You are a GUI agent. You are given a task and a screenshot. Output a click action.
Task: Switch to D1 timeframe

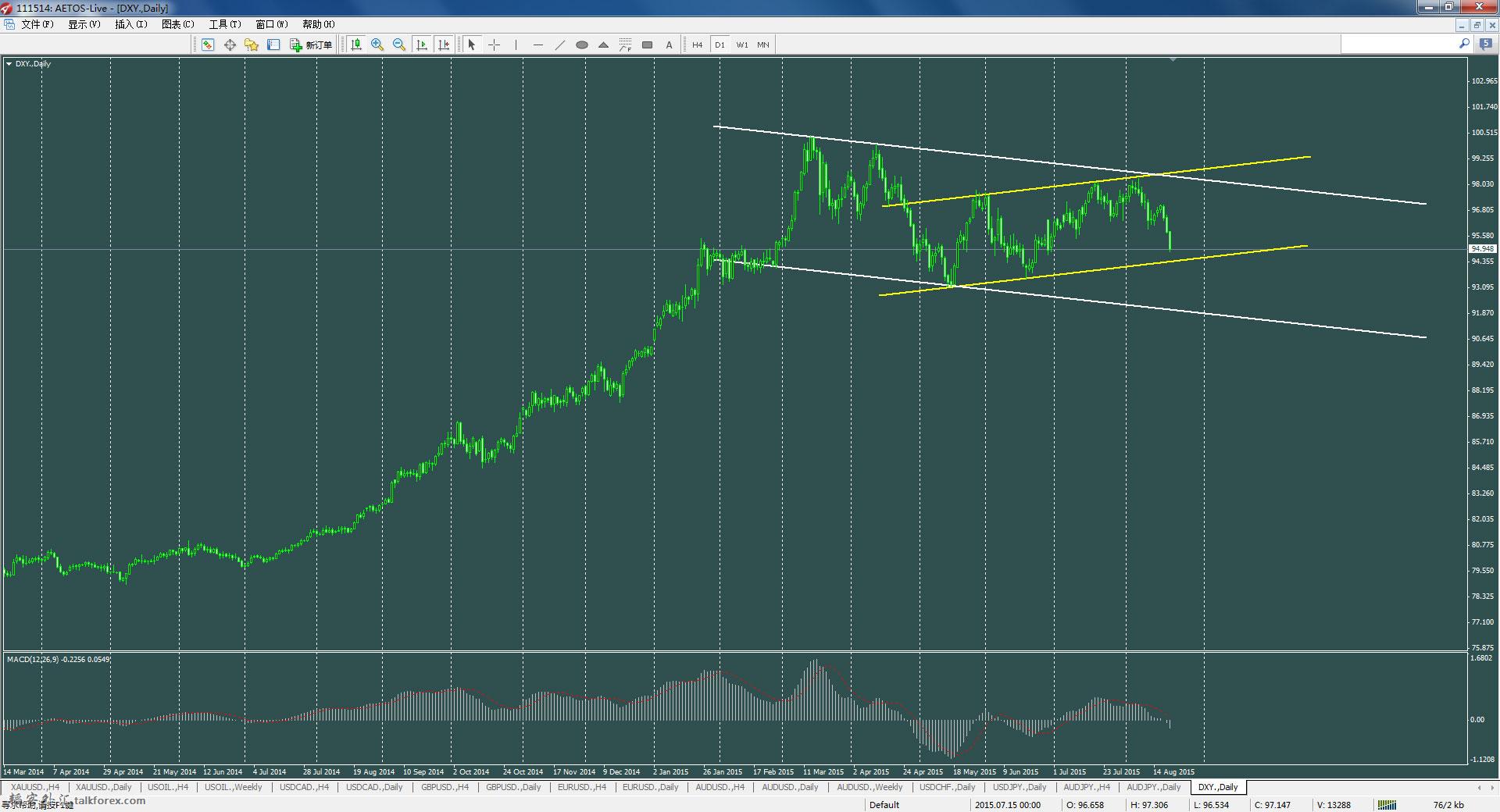coord(720,45)
